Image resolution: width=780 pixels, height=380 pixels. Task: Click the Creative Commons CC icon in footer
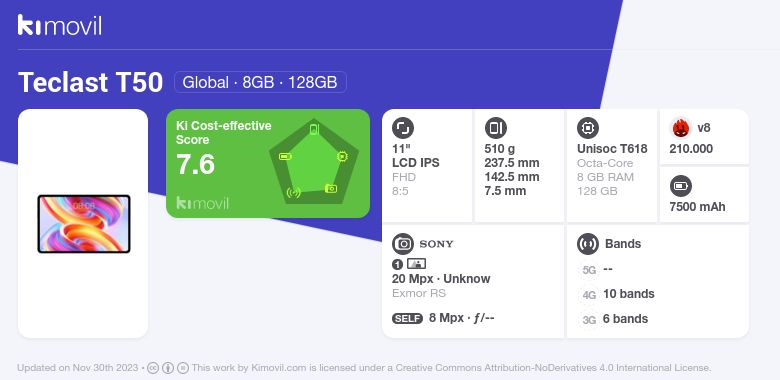[x=153, y=368]
